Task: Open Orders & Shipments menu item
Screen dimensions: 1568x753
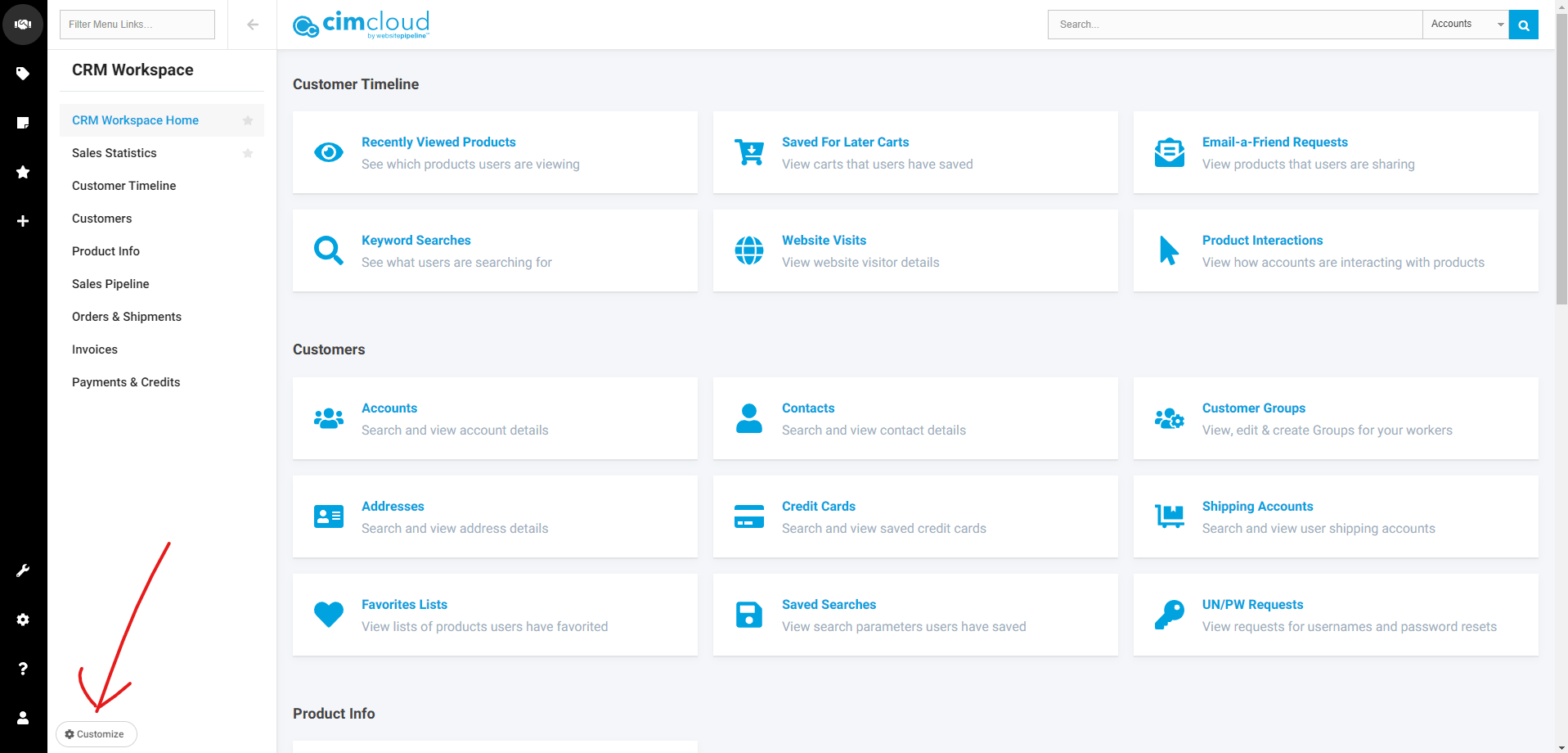Action: tap(162, 317)
